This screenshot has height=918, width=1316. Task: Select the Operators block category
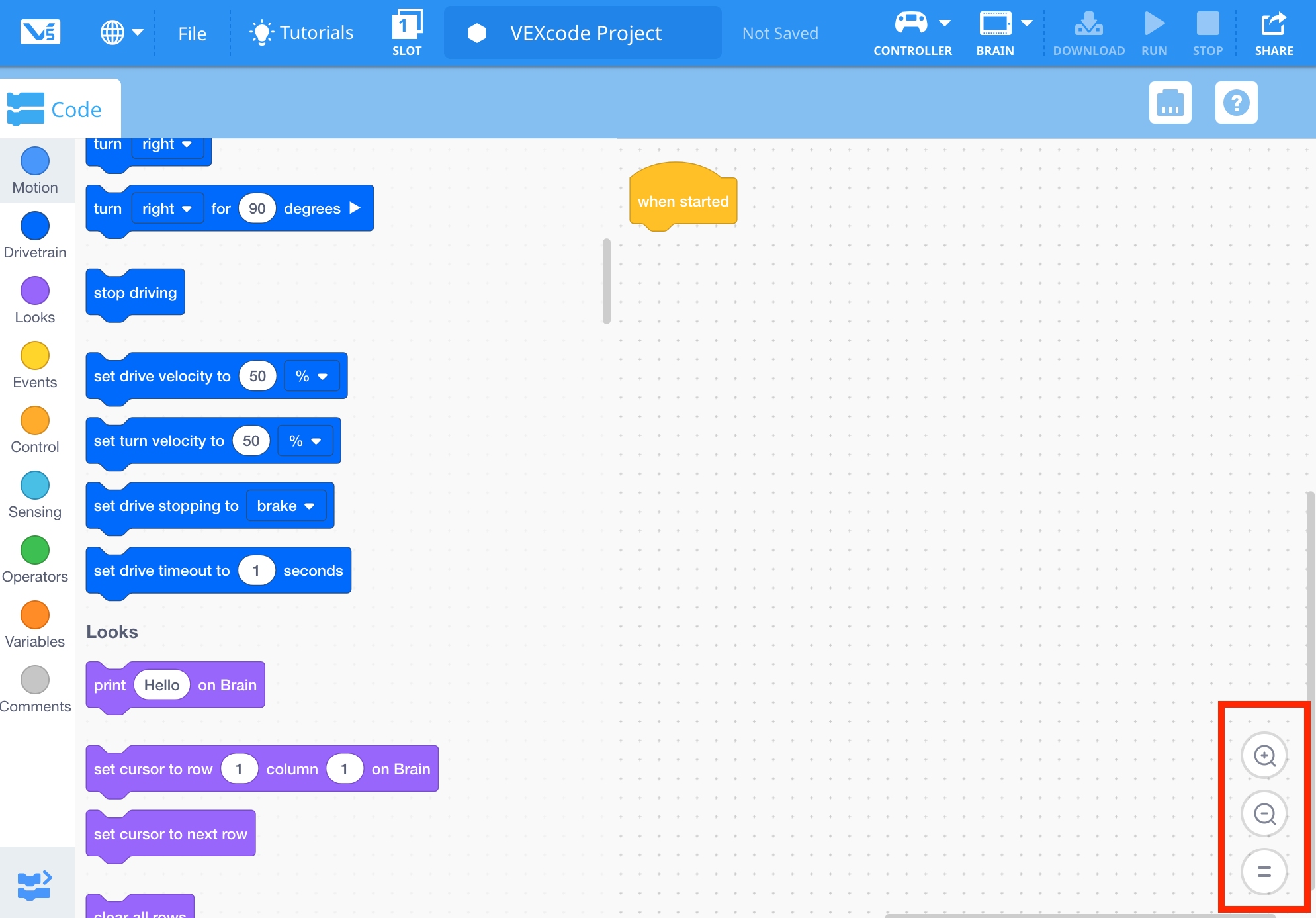point(35,558)
